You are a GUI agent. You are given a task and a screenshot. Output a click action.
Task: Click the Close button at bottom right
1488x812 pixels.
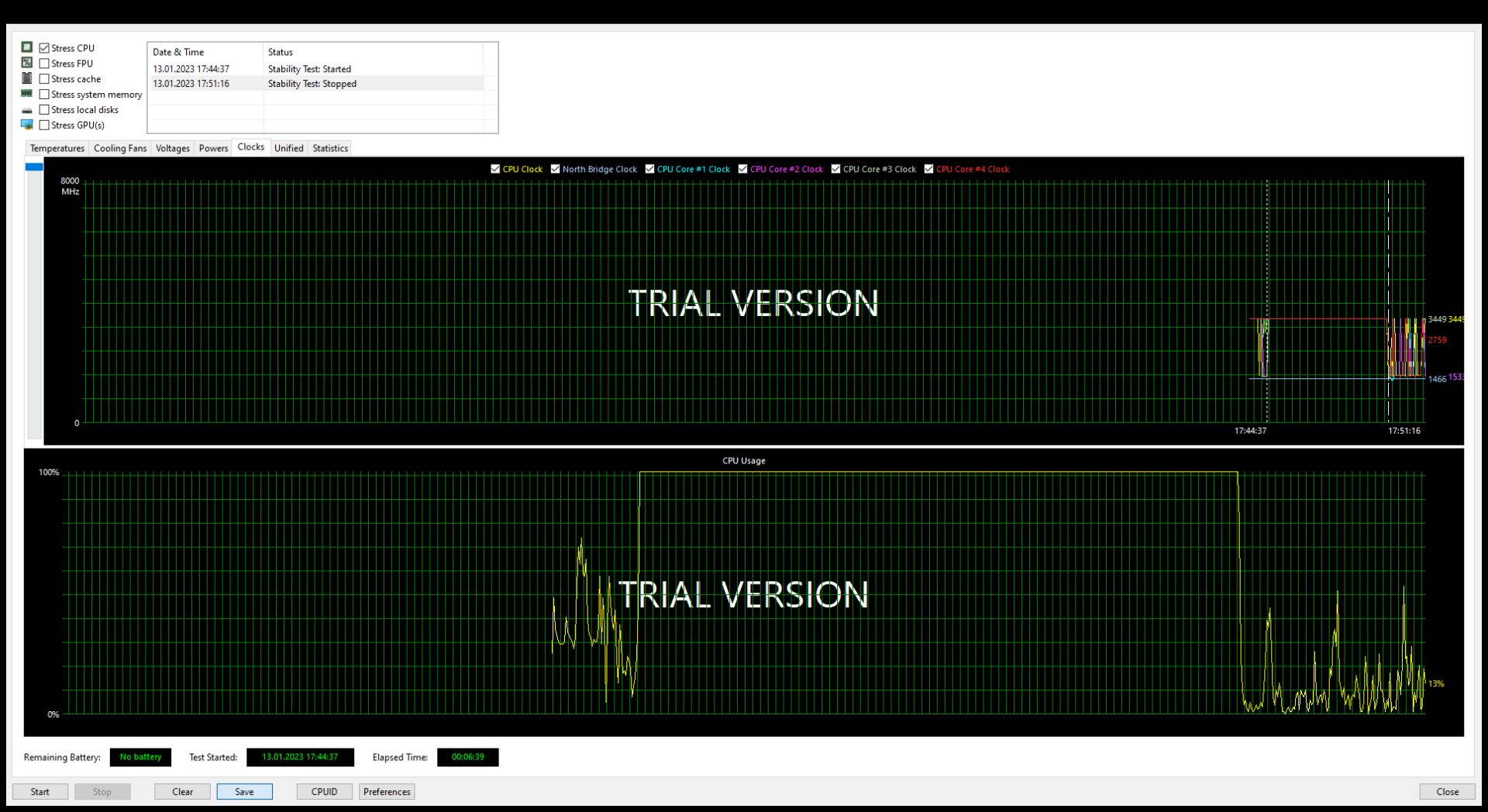pos(1448,792)
